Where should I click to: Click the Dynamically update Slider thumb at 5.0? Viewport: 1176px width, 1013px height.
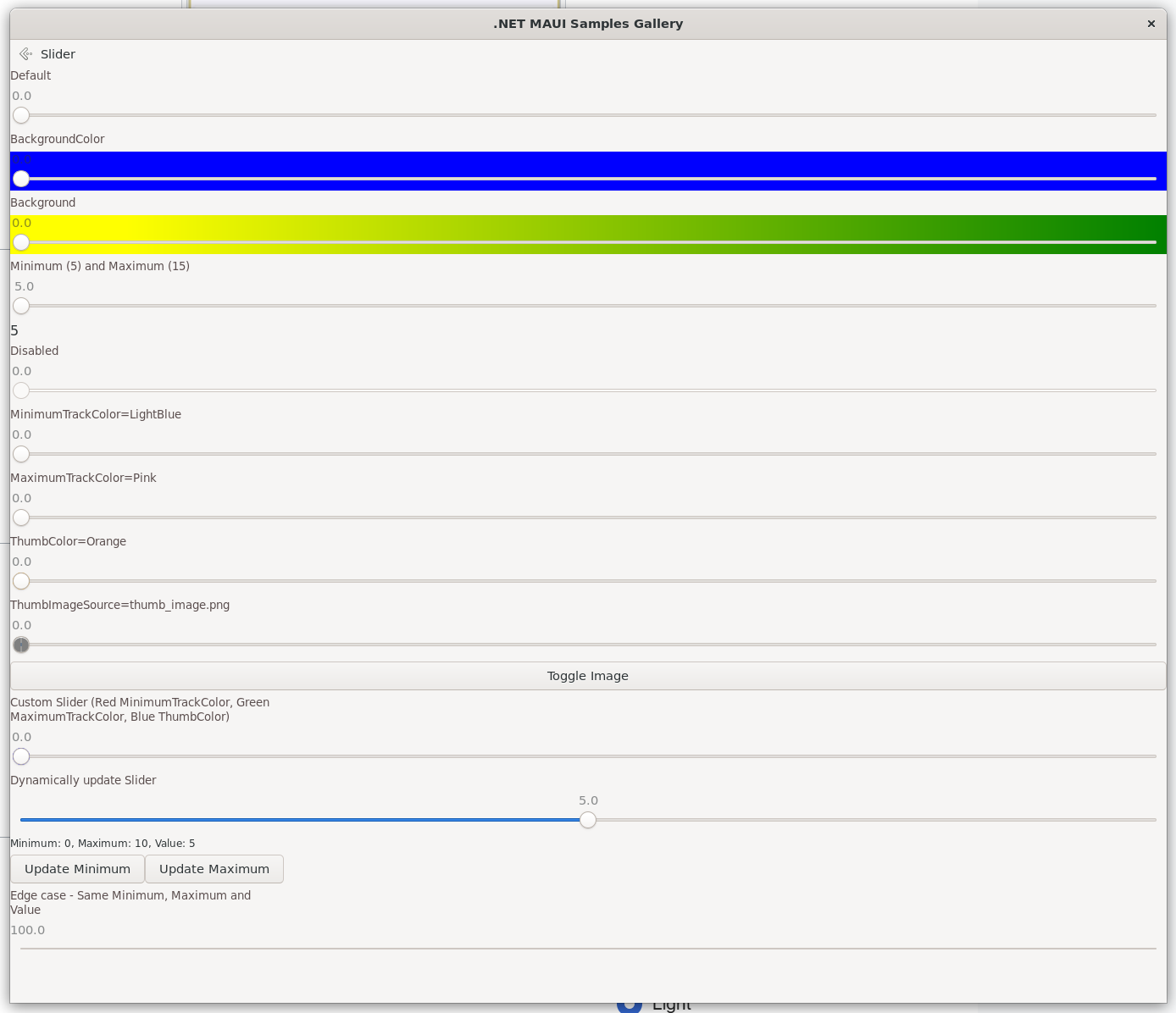[x=588, y=820]
